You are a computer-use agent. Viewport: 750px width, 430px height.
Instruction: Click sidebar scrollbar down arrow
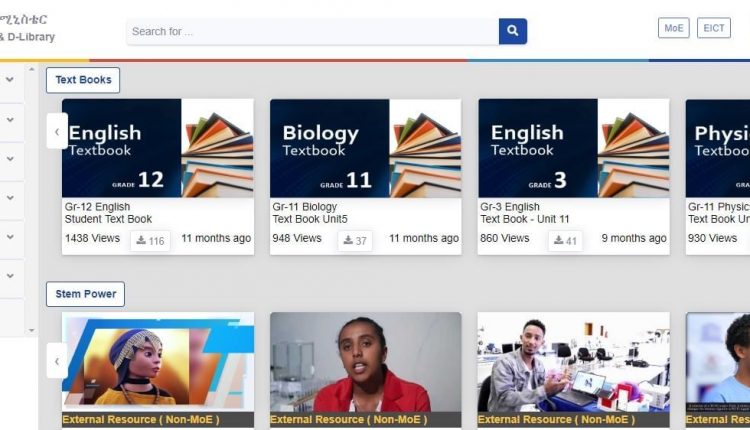[32, 330]
